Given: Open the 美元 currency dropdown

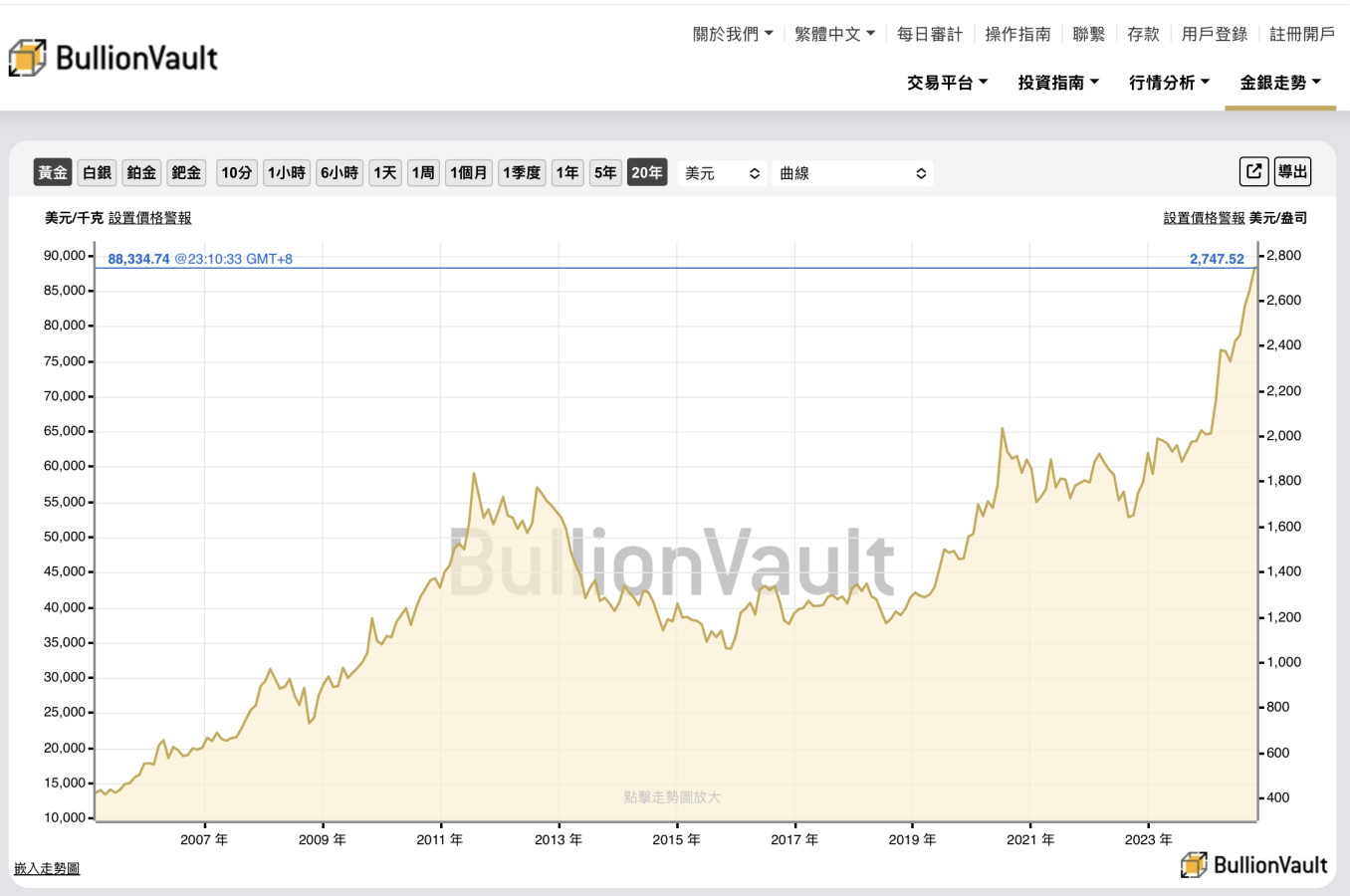Looking at the screenshot, I should coord(723,173).
